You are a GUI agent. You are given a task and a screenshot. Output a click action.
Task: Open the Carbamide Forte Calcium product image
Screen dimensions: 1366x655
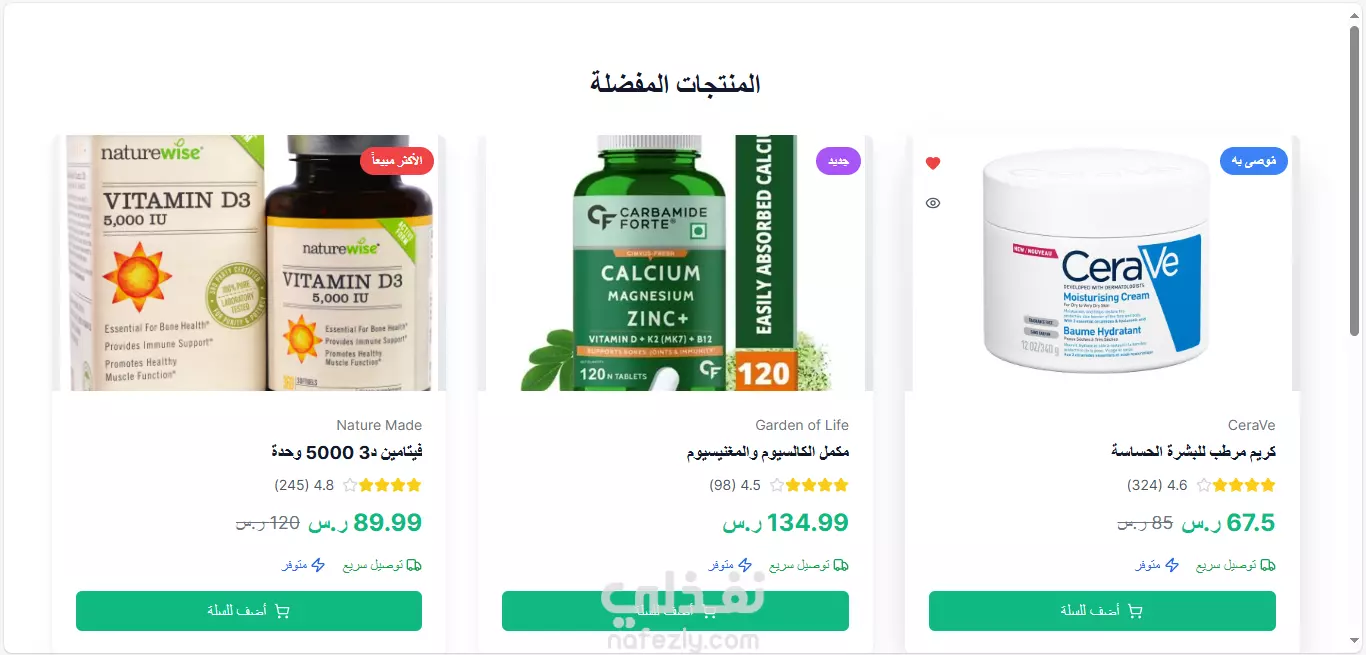click(675, 263)
